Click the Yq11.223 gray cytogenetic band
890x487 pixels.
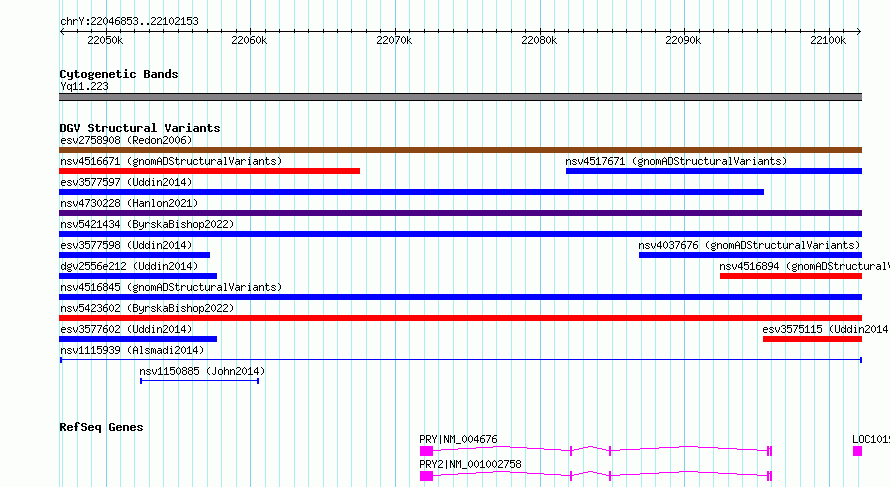pyautogui.click(x=460, y=97)
